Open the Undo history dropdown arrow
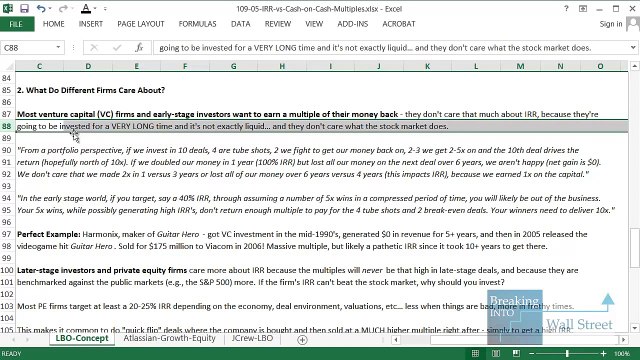640x360 pixels. pos(50,9)
